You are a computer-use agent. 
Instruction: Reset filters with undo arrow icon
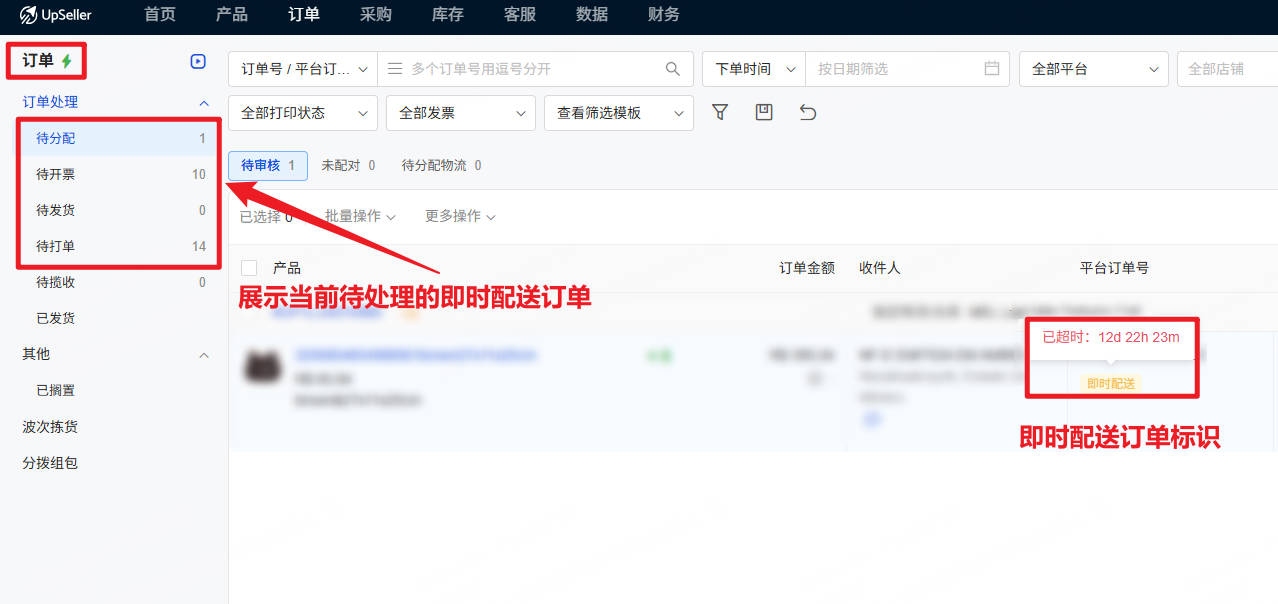click(808, 112)
